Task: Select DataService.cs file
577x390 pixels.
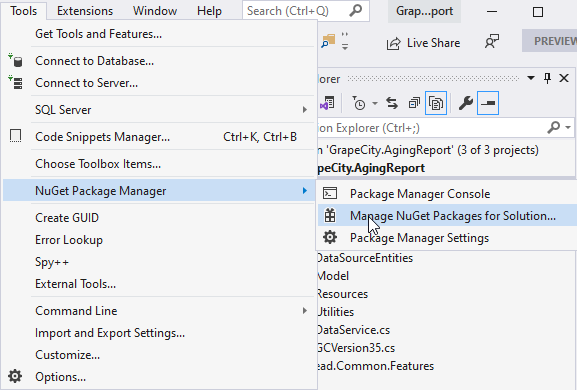Action: tap(354, 330)
